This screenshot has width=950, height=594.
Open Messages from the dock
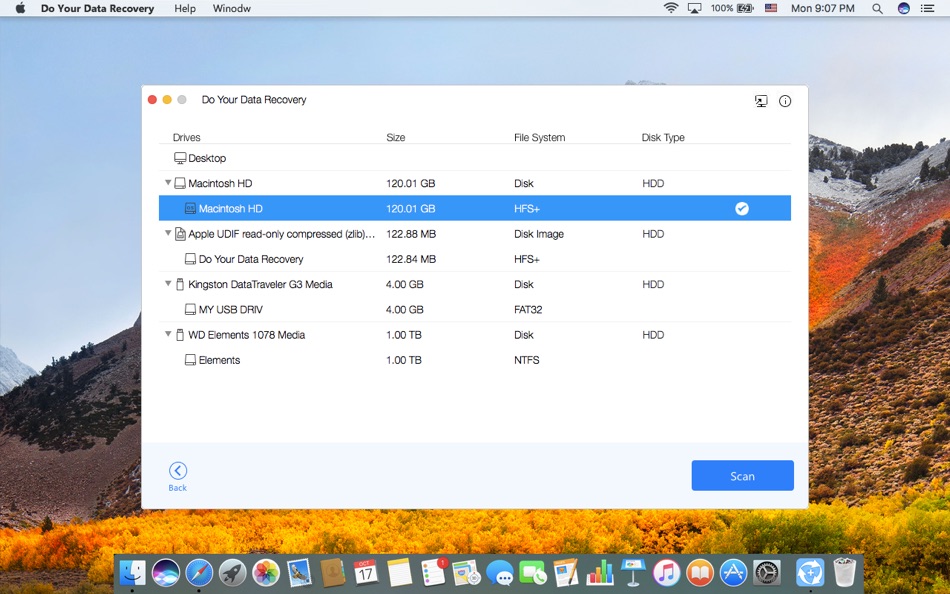point(499,572)
